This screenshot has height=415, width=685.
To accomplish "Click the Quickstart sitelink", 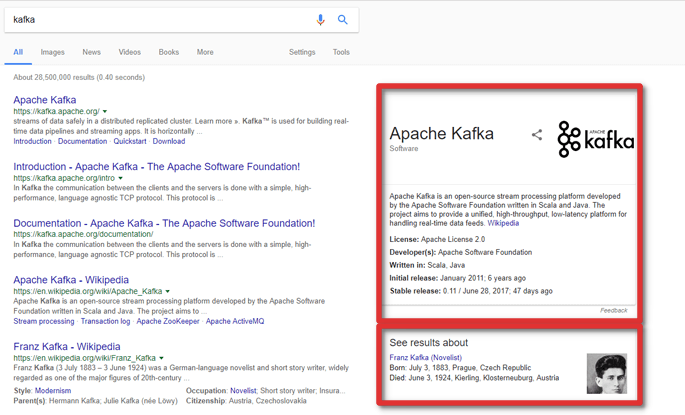I will click(130, 141).
